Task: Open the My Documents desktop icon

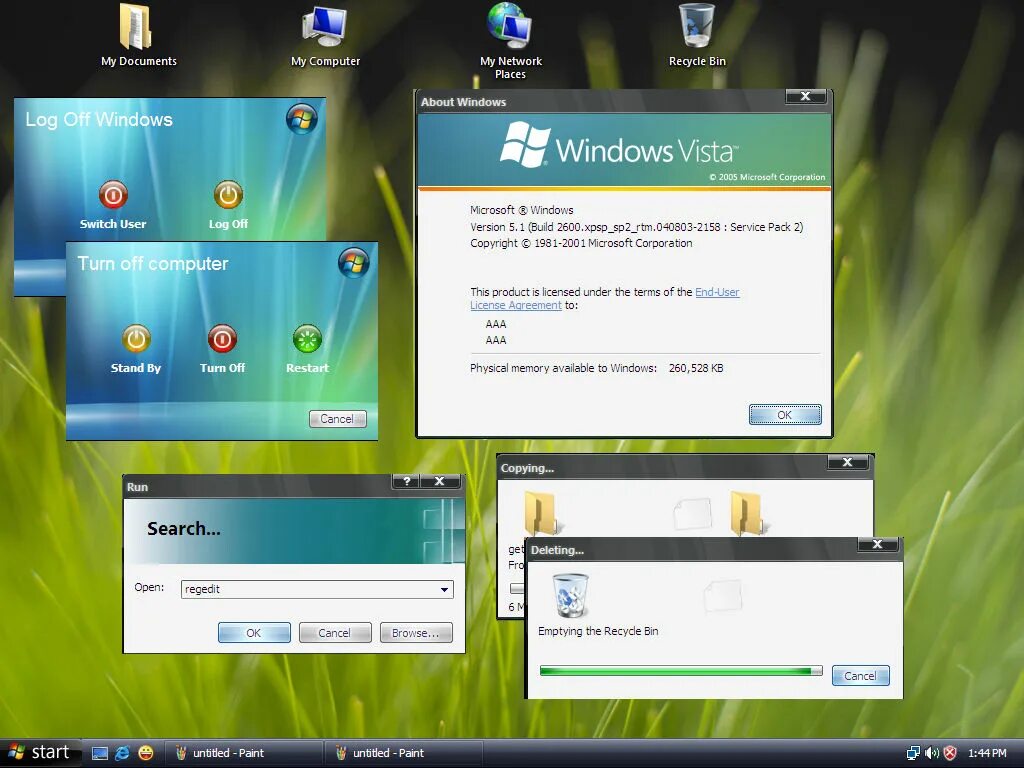Action: point(138,36)
